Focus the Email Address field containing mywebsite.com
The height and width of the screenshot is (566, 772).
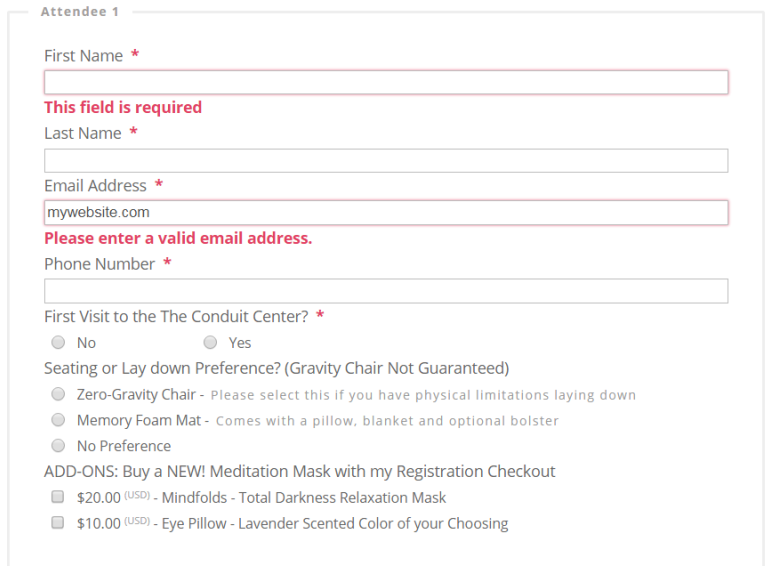386,213
